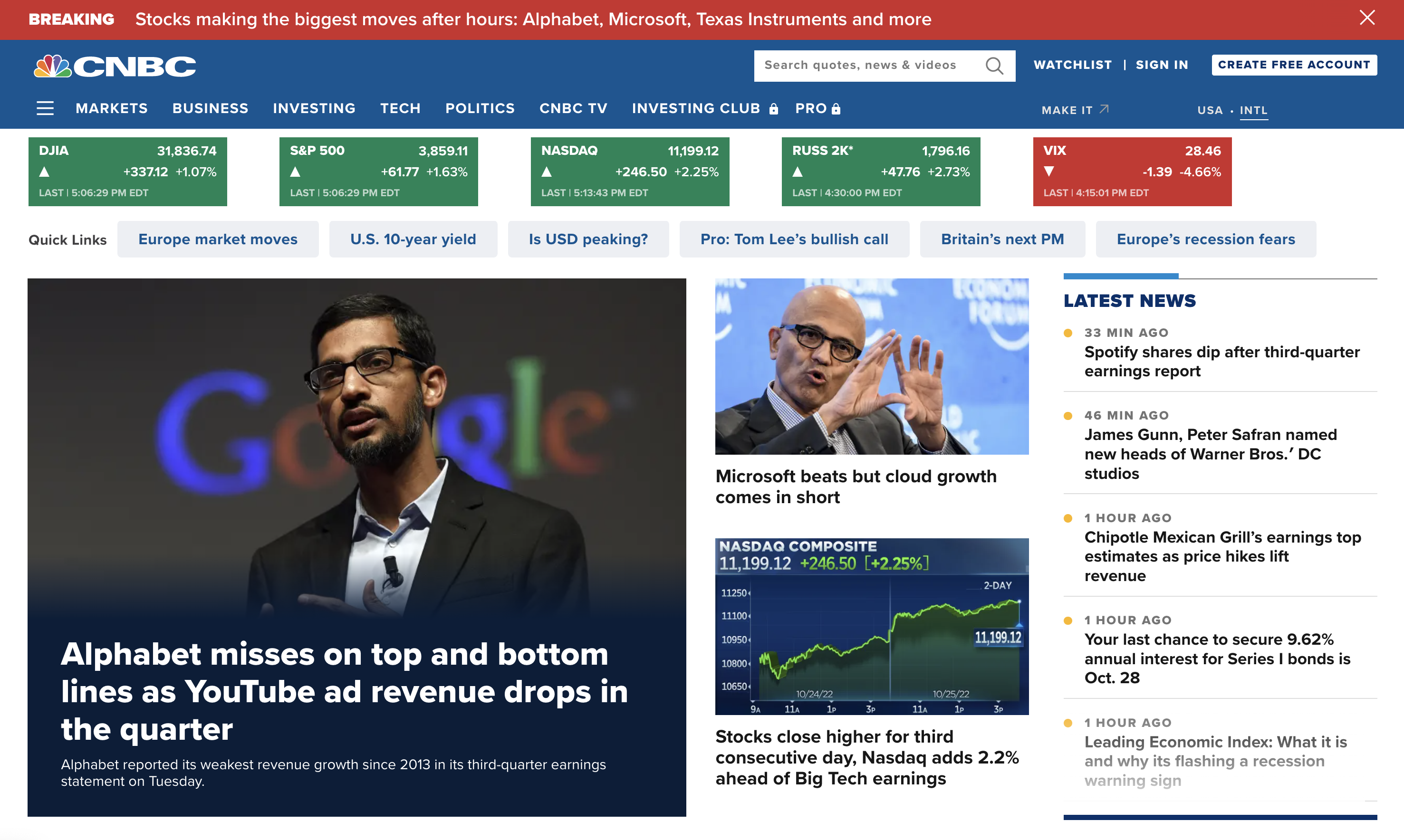Click Europe market moves quick link
The image size is (1404, 840).
click(218, 239)
